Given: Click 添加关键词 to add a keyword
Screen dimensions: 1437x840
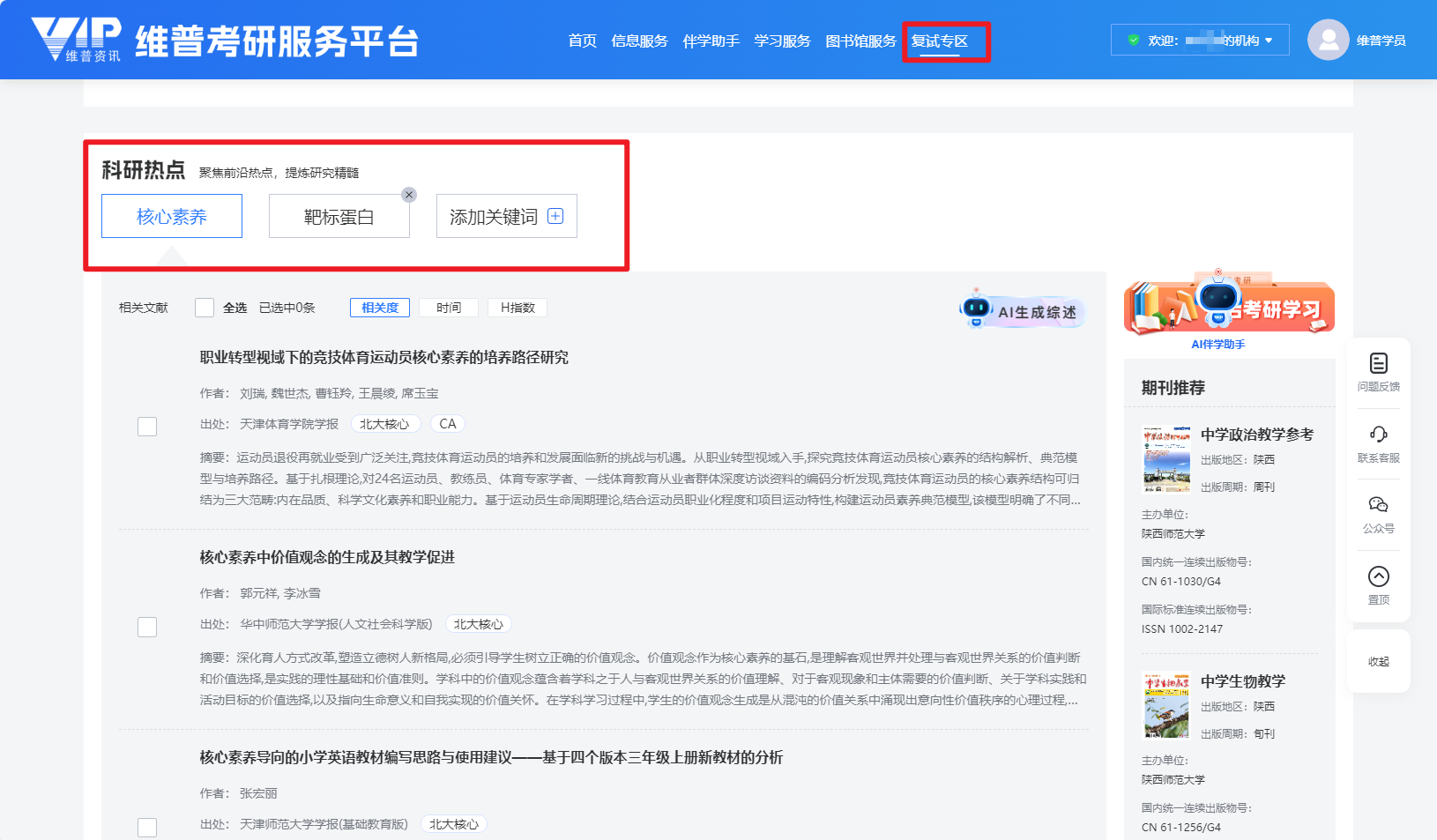Looking at the screenshot, I should point(506,217).
